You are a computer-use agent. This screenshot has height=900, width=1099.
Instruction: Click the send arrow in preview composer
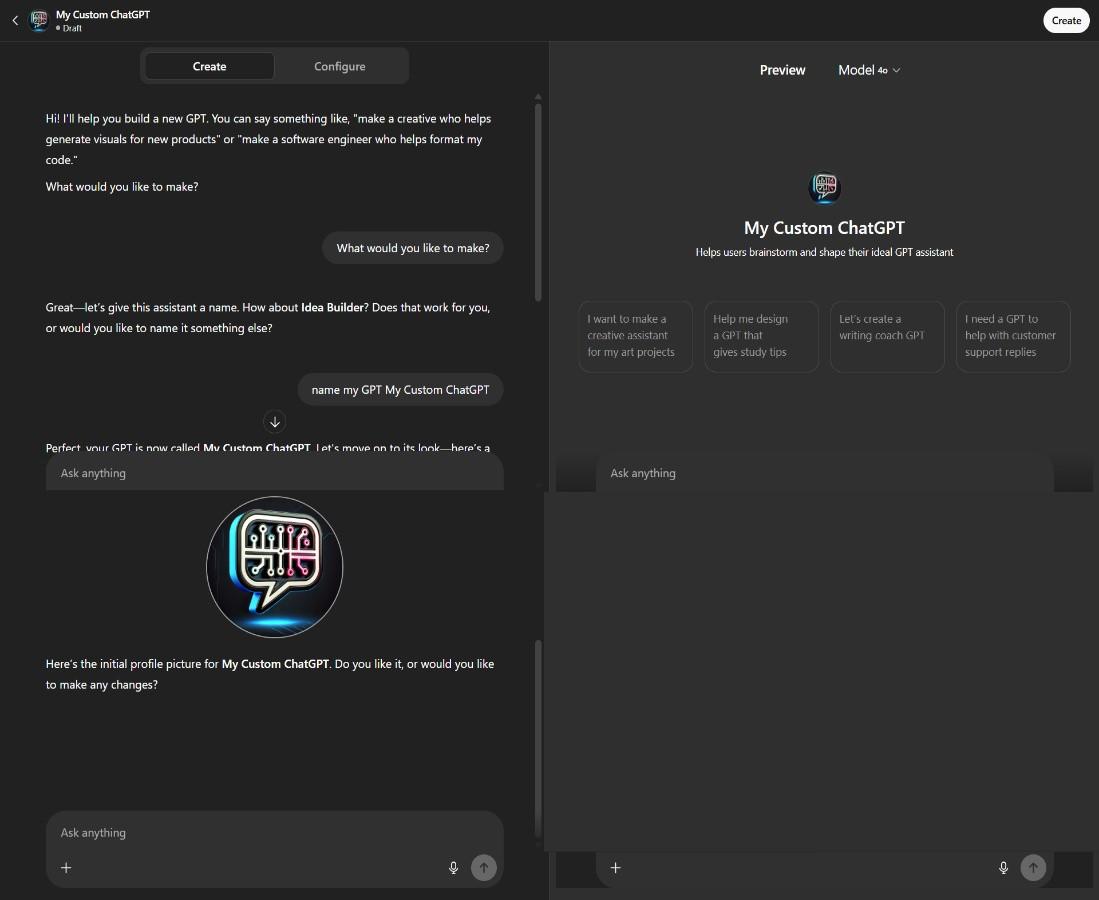click(x=1033, y=868)
